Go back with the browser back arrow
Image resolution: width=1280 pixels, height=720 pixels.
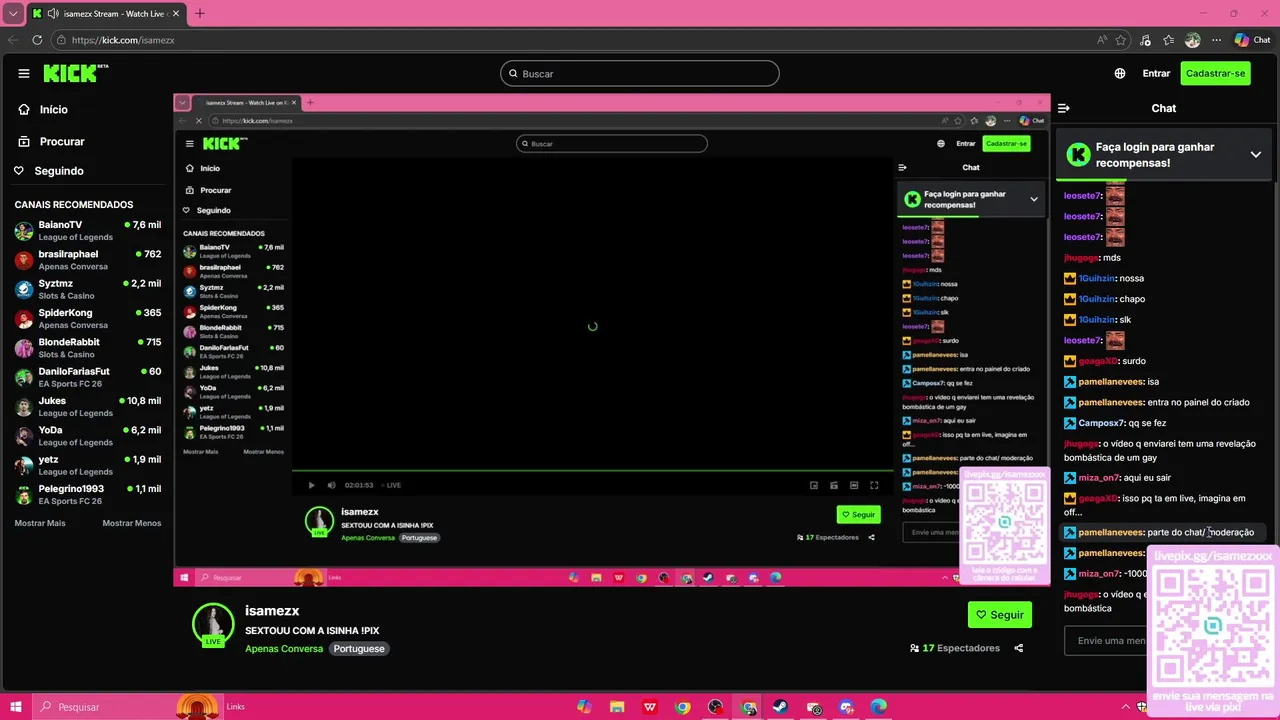click(13, 40)
